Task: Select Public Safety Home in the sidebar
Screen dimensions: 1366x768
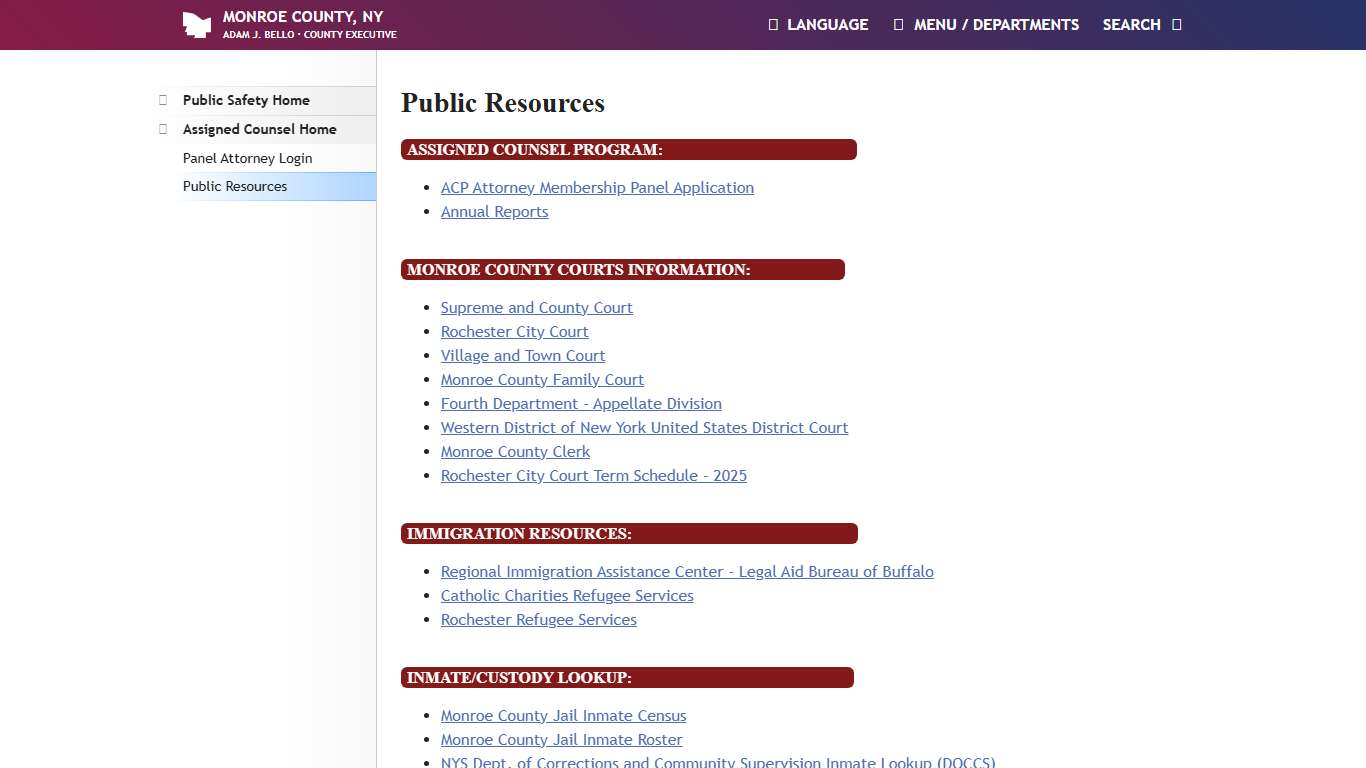Action: click(x=246, y=100)
